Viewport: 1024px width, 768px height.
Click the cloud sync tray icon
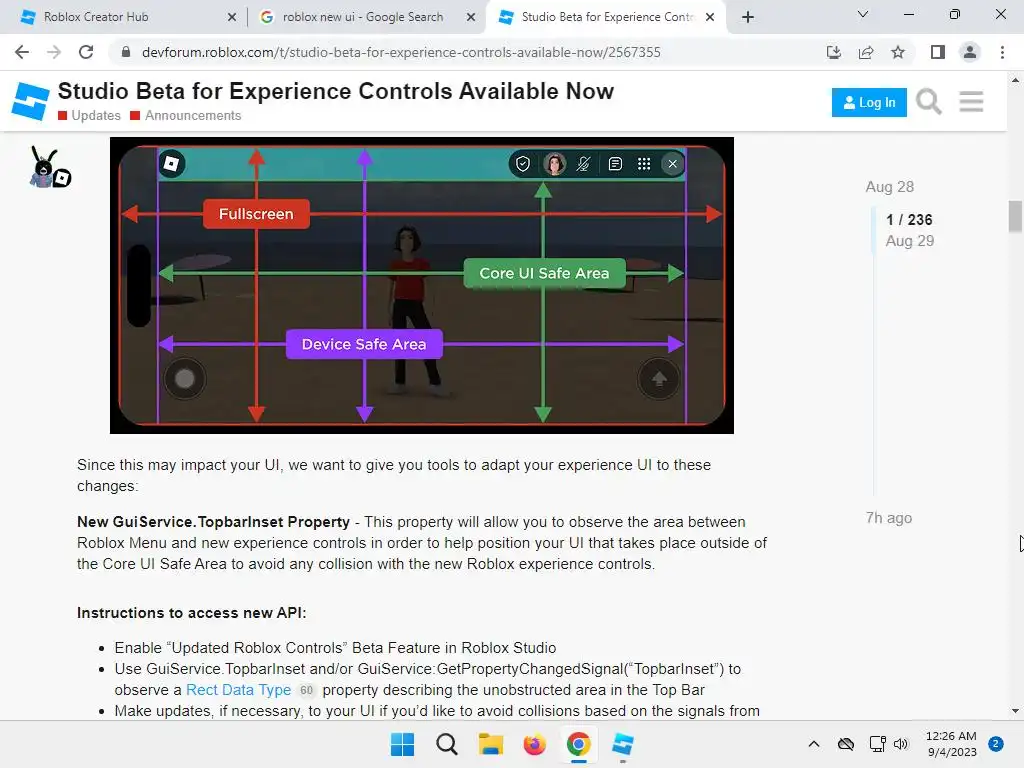click(846, 744)
